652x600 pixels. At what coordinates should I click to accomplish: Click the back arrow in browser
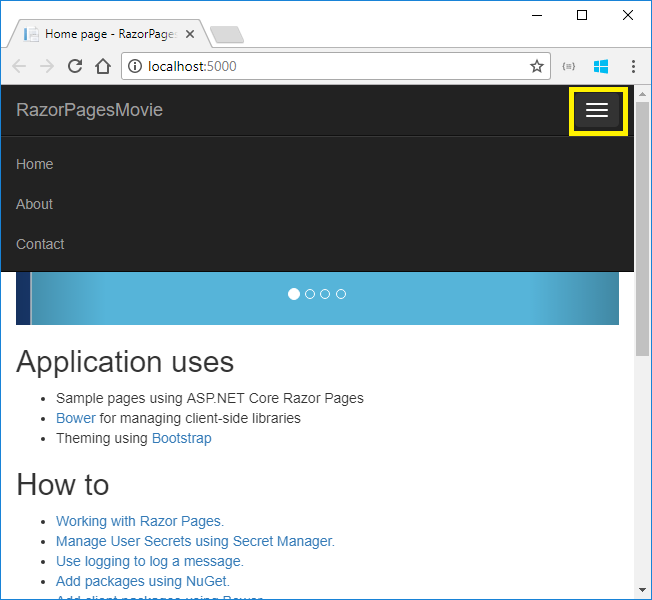pos(20,67)
